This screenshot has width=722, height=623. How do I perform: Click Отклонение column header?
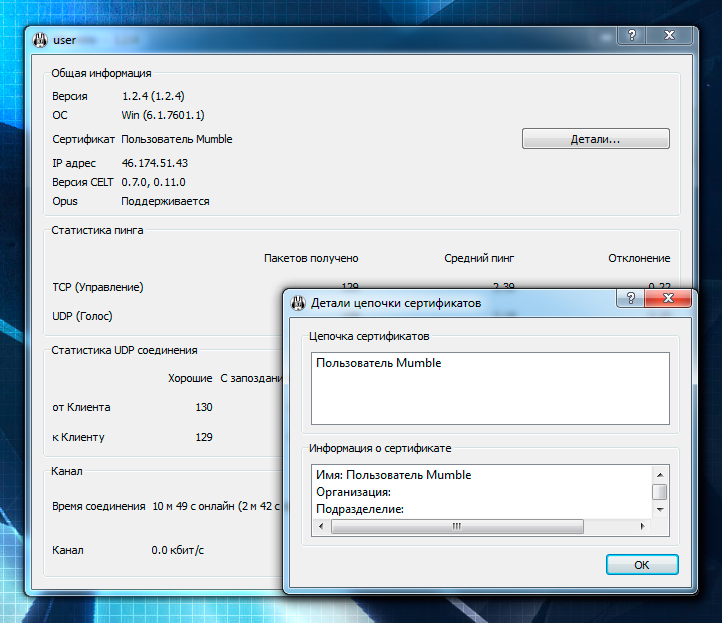[x=639, y=258]
